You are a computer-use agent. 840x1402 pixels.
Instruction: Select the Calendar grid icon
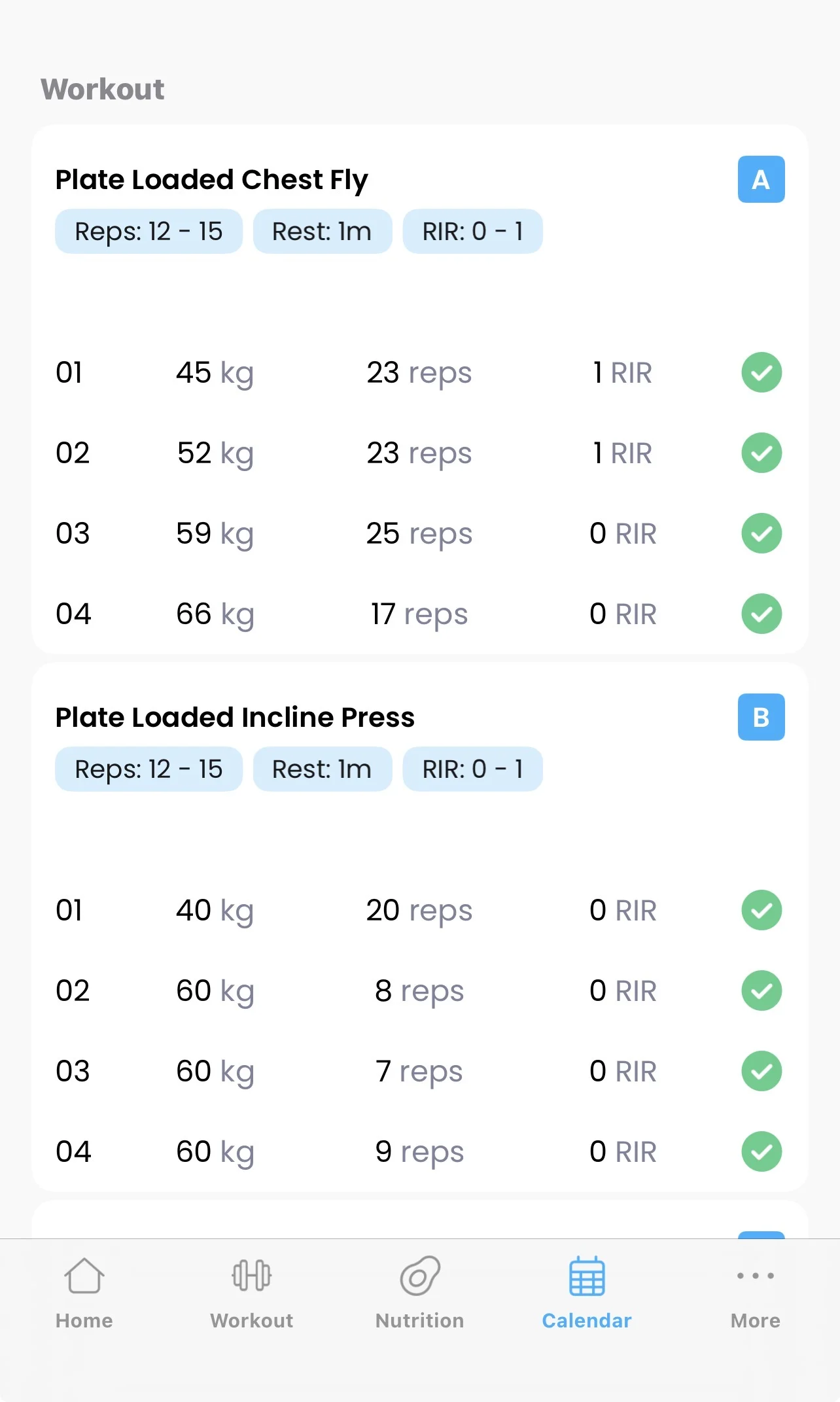(x=587, y=1276)
